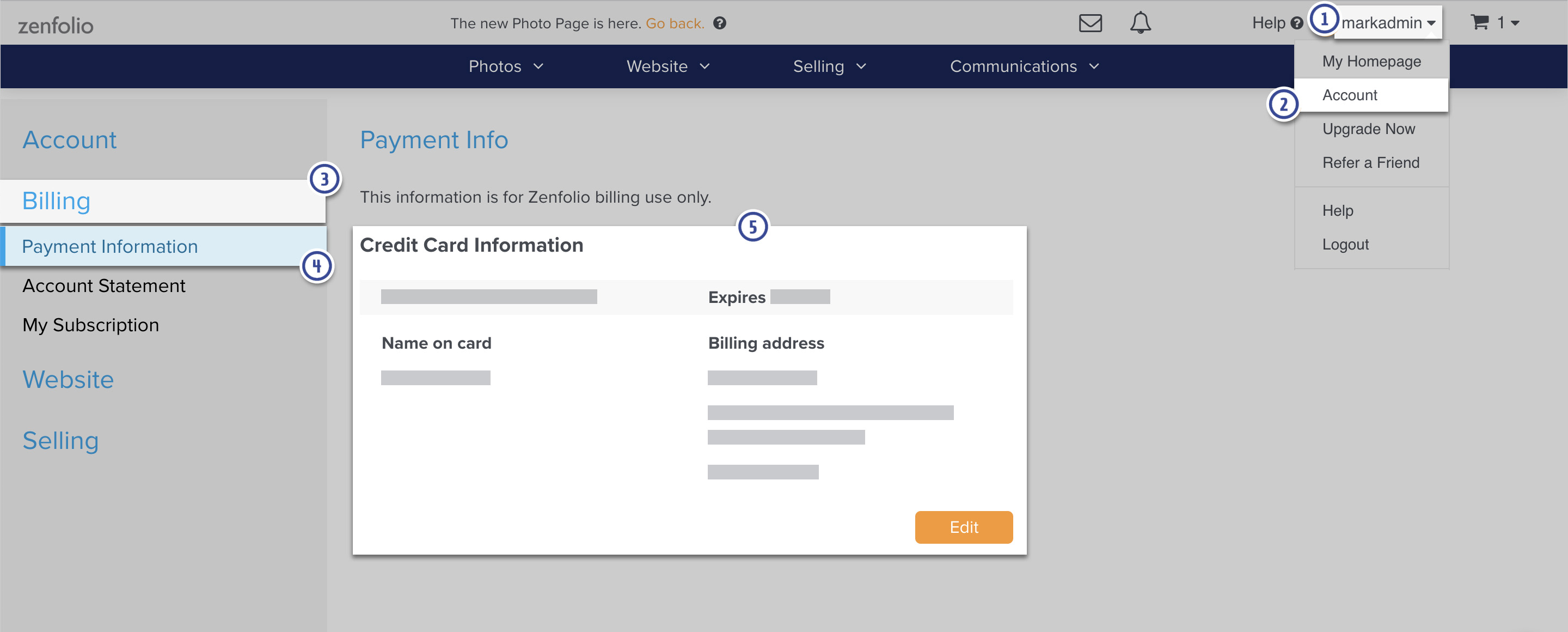Viewport: 1568px width, 632px height.
Task: Click the question mark next to Help
Action: pyautogui.click(x=1297, y=23)
